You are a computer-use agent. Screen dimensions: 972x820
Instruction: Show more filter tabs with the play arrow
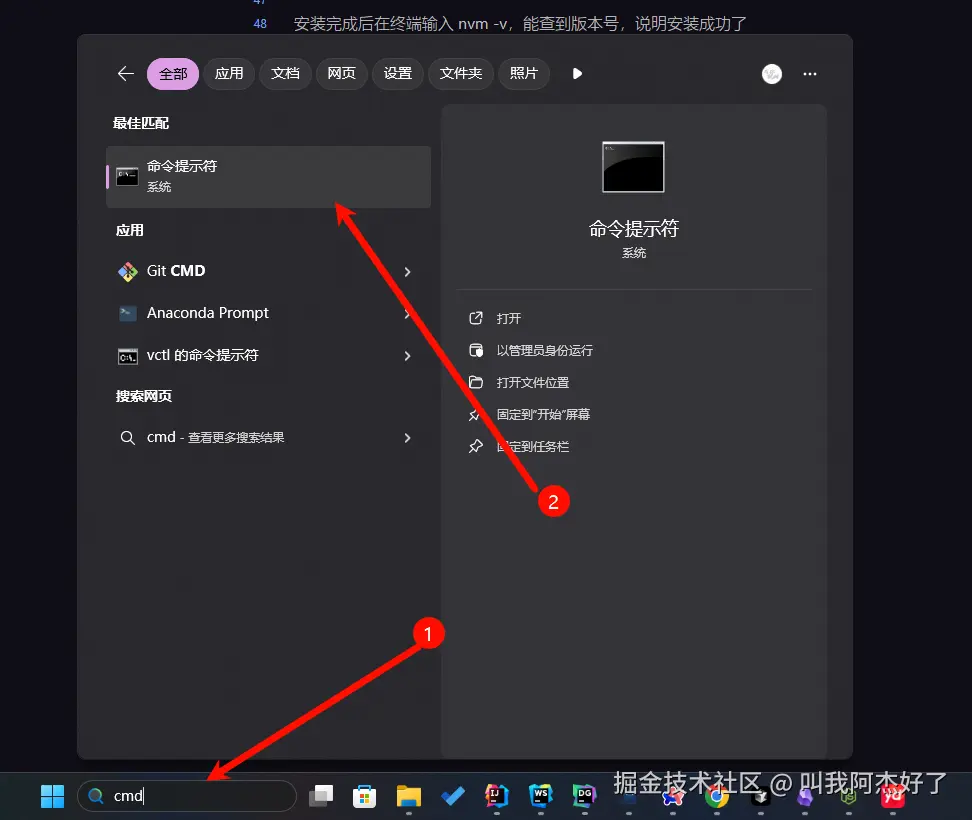pos(577,74)
